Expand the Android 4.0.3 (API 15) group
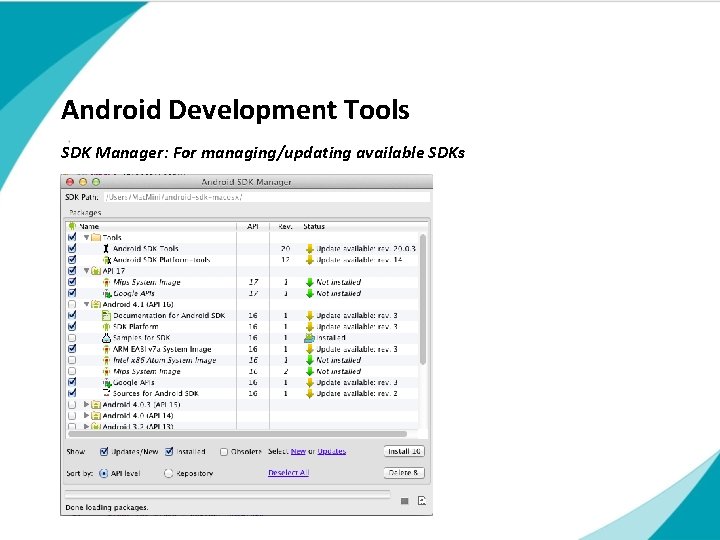This screenshot has width=720, height=540. [86, 405]
